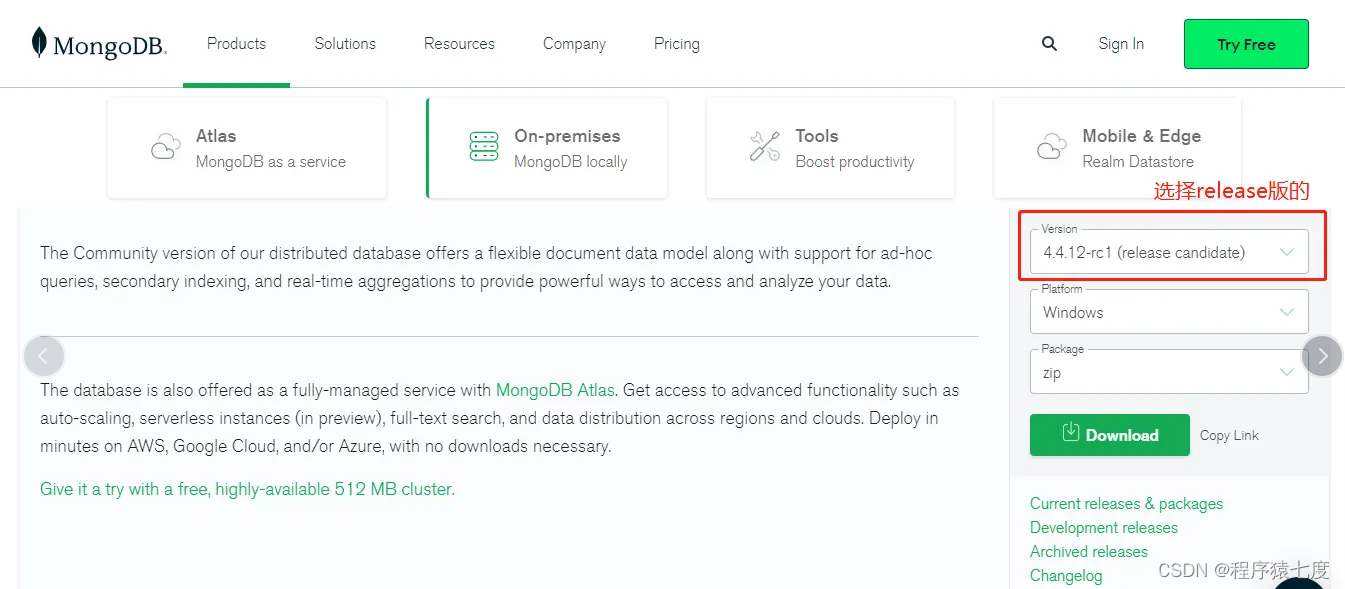Click the left carousel arrow
This screenshot has height=589, width=1345.
(x=44, y=355)
